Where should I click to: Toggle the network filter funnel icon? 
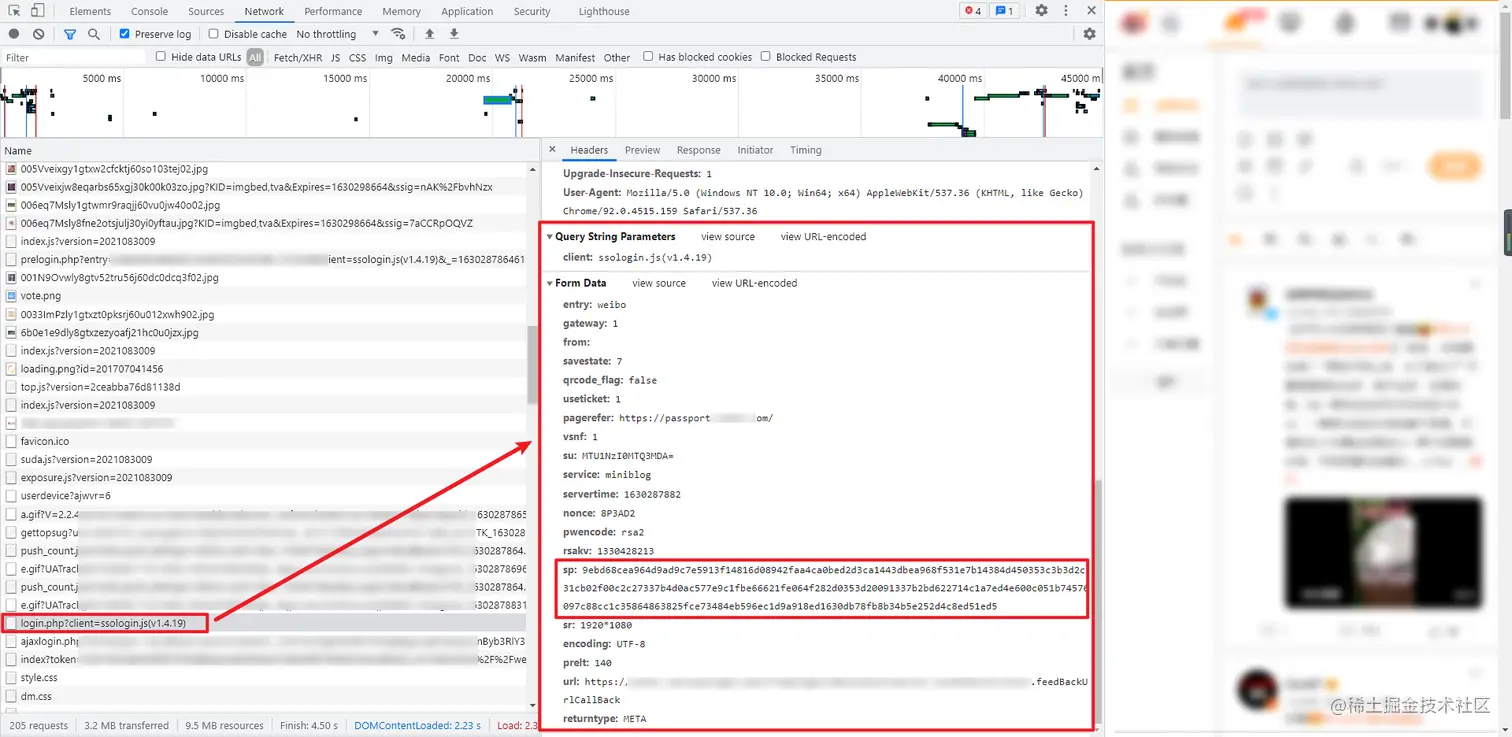pos(70,34)
